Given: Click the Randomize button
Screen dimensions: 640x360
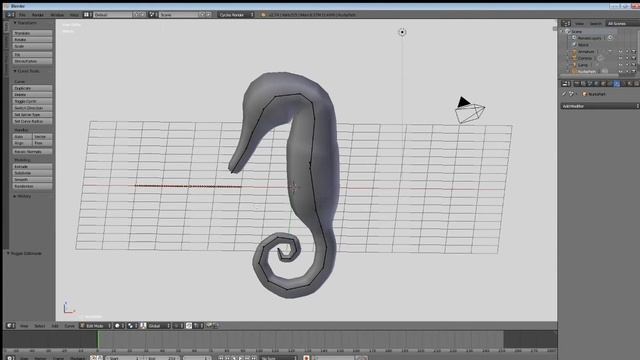Looking at the screenshot, I should 32,186.
